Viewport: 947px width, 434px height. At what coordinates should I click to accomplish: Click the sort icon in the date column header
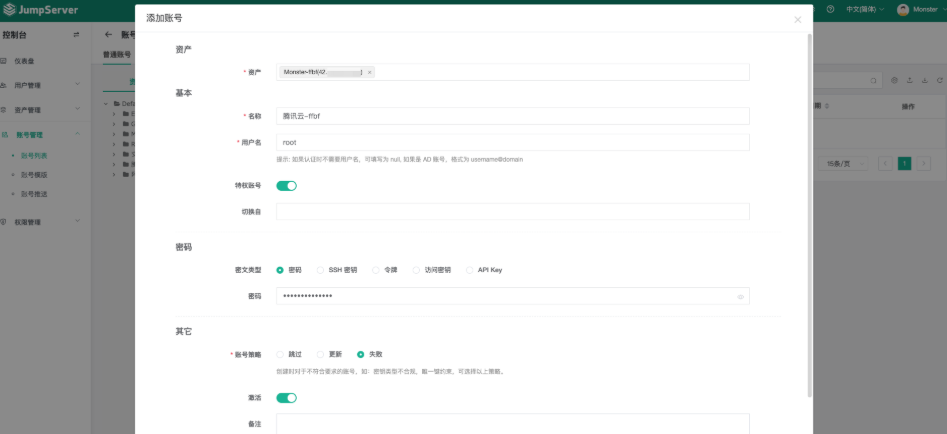tap(826, 106)
